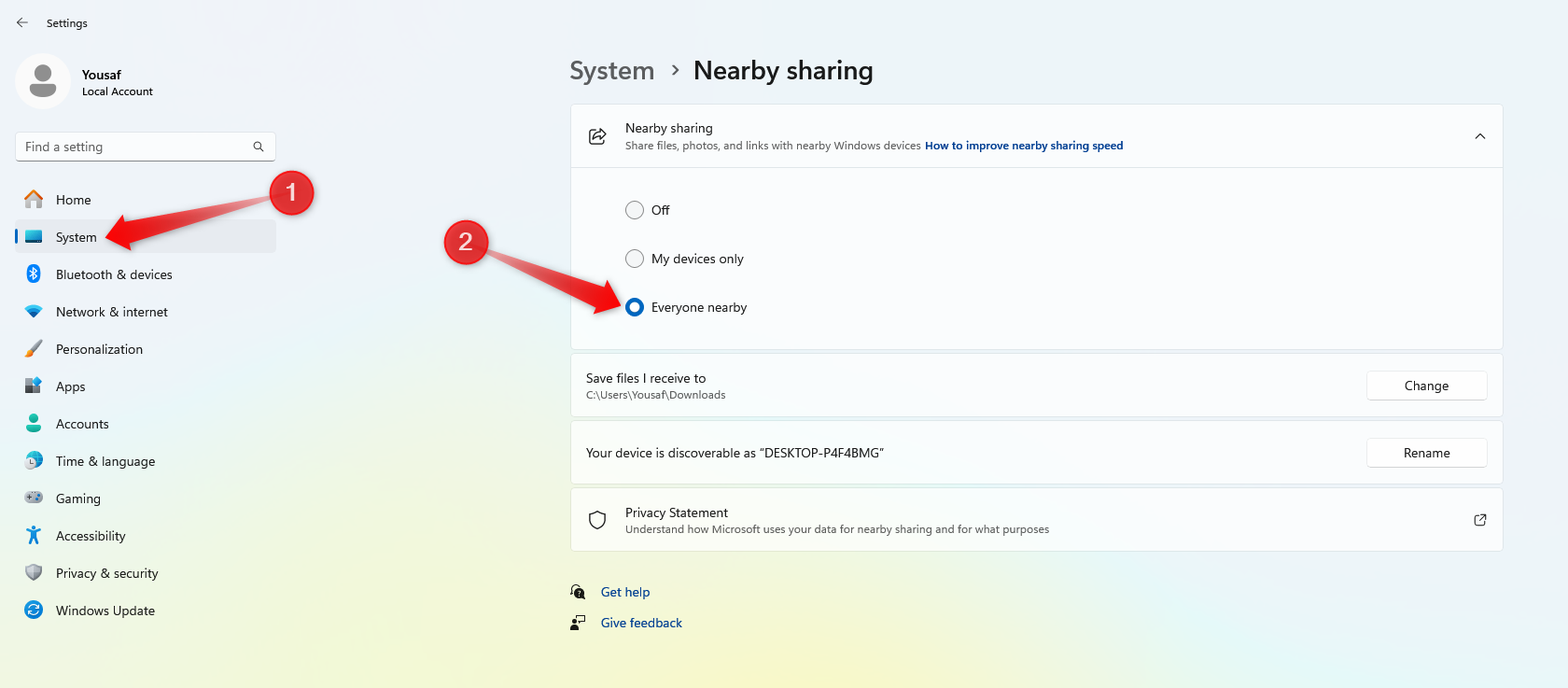
Task: Open Home in the sidebar
Action: tap(146, 200)
